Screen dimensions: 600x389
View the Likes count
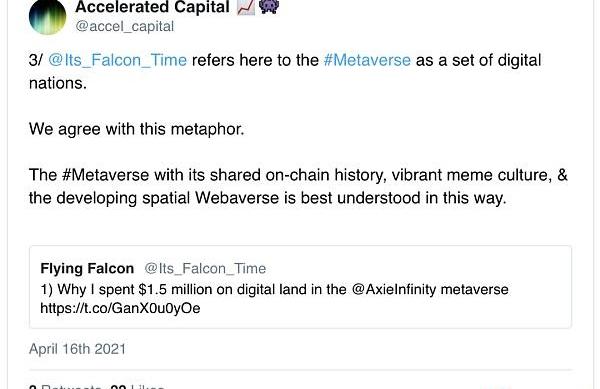click(x=137, y=386)
